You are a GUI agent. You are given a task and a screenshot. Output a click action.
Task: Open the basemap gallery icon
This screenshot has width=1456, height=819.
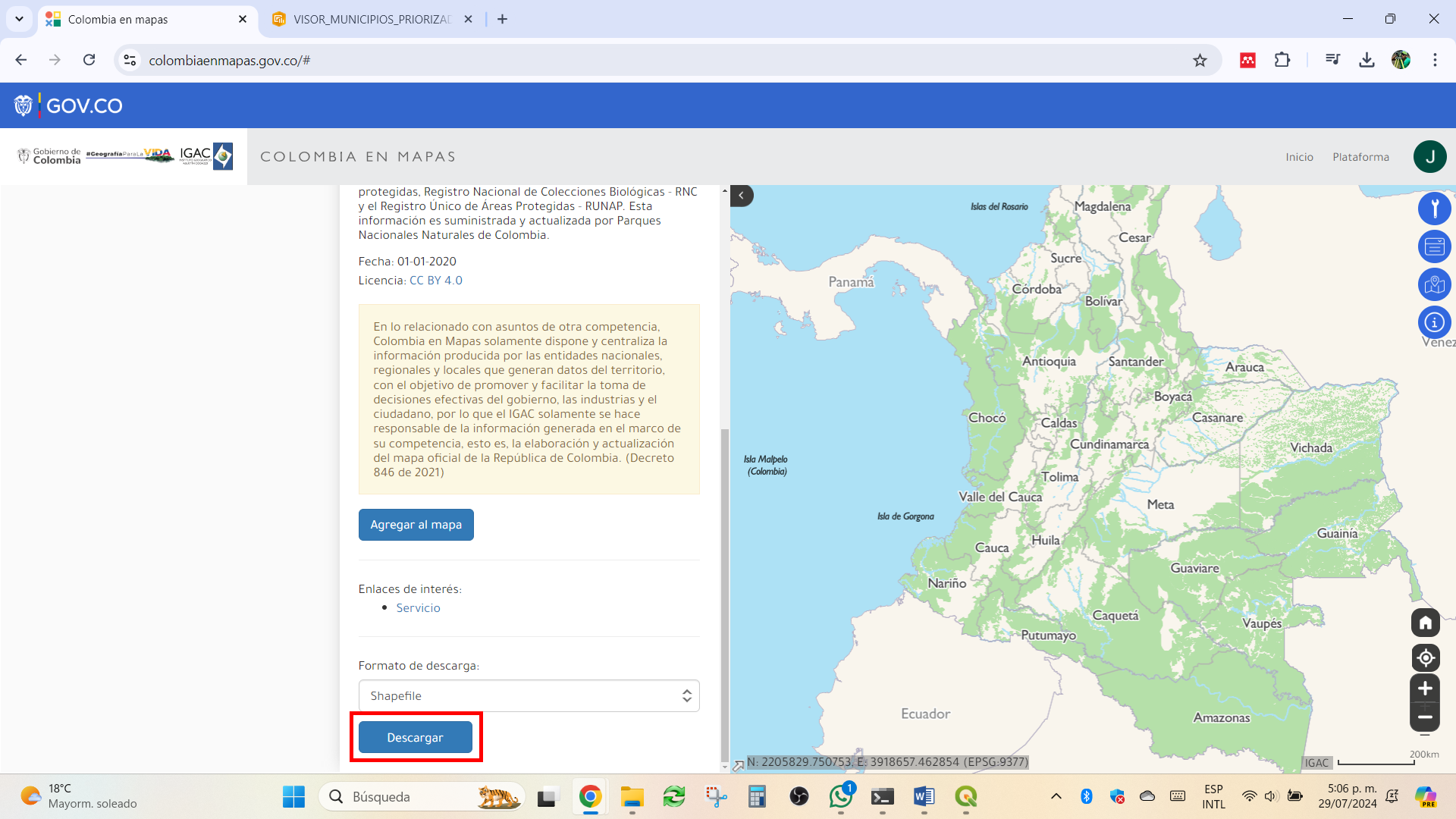(x=1434, y=284)
